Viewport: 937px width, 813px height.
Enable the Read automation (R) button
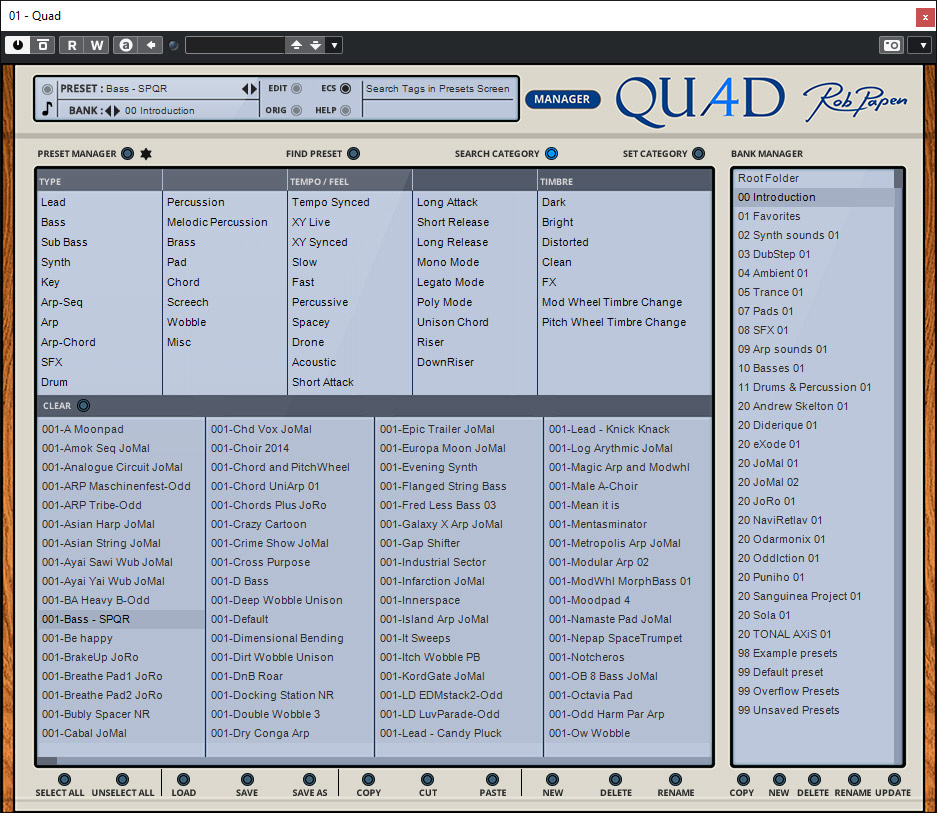(x=72, y=45)
